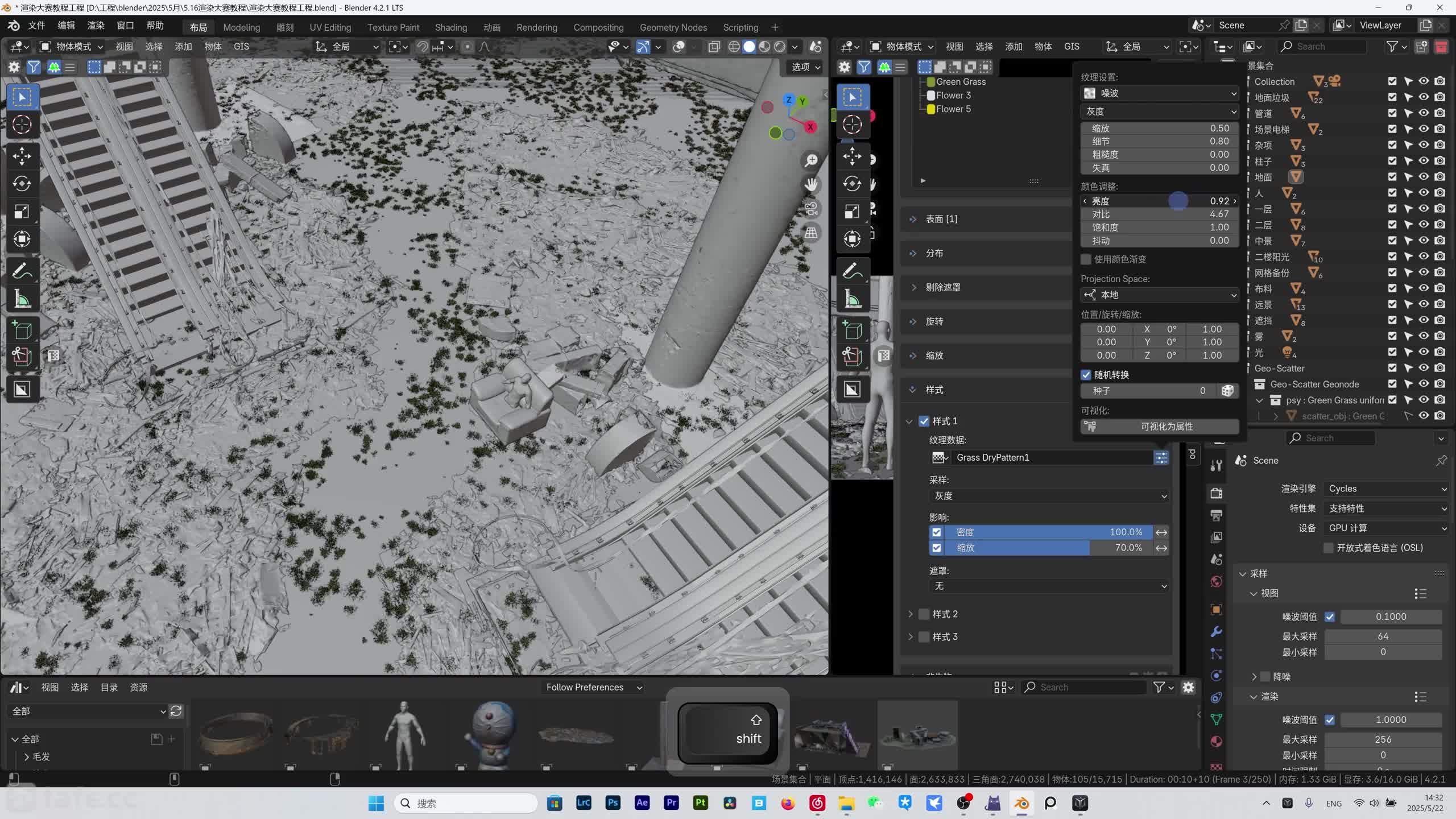The width and height of the screenshot is (1456, 819).
Task: Refresh the asset library list
Action: [176, 712]
